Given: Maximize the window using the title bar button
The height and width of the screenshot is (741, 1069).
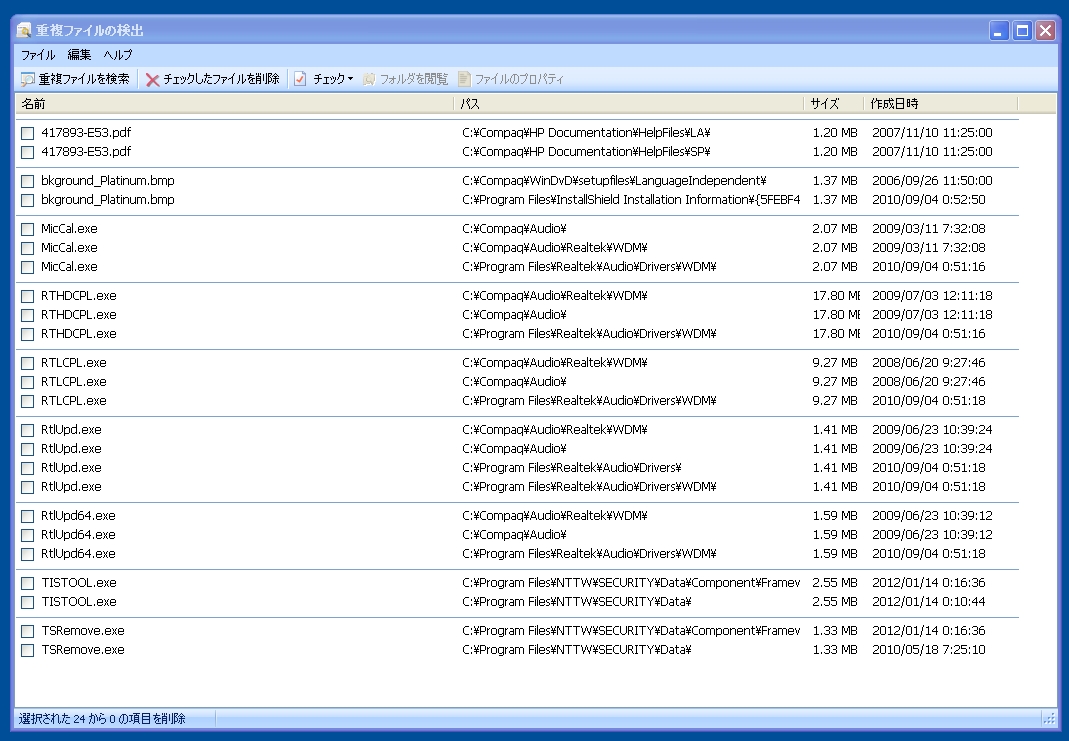Looking at the screenshot, I should coord(1022,31).
